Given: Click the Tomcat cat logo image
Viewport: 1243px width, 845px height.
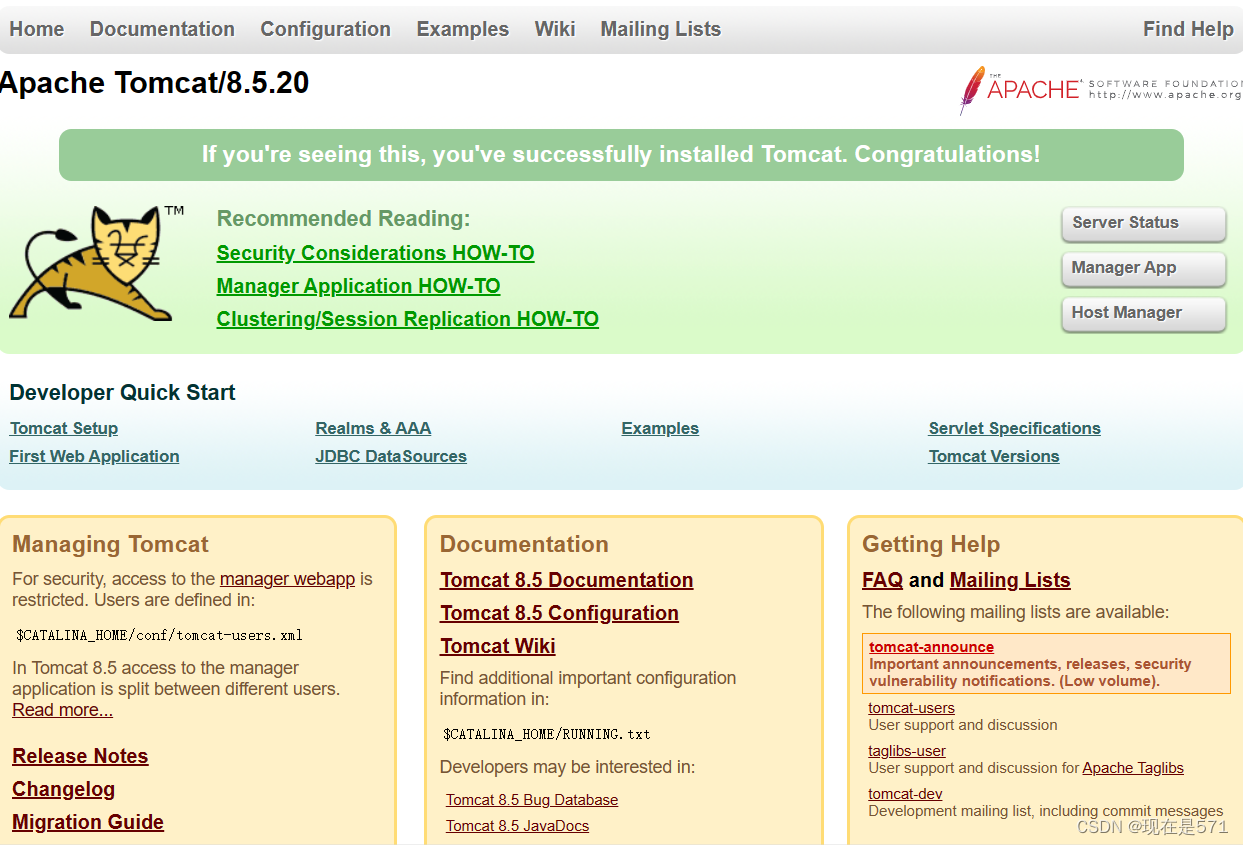Looking at the screenshot, I should click(x=96, y=263).
